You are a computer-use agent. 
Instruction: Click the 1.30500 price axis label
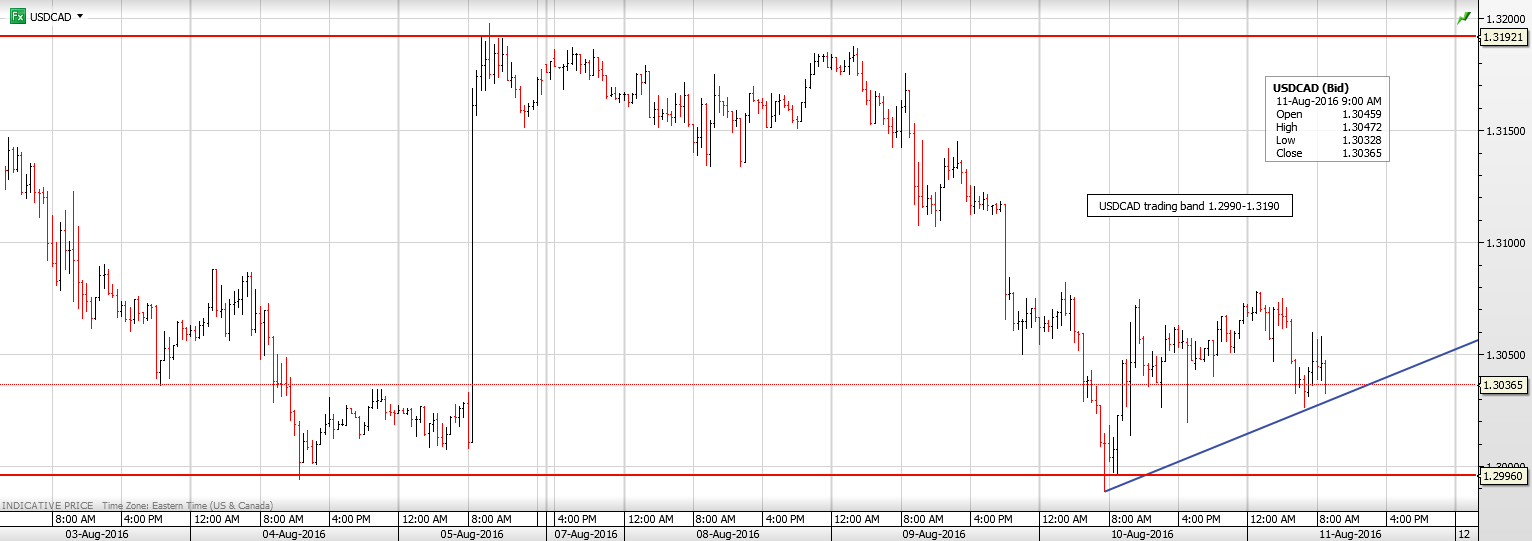(1506, 355)
